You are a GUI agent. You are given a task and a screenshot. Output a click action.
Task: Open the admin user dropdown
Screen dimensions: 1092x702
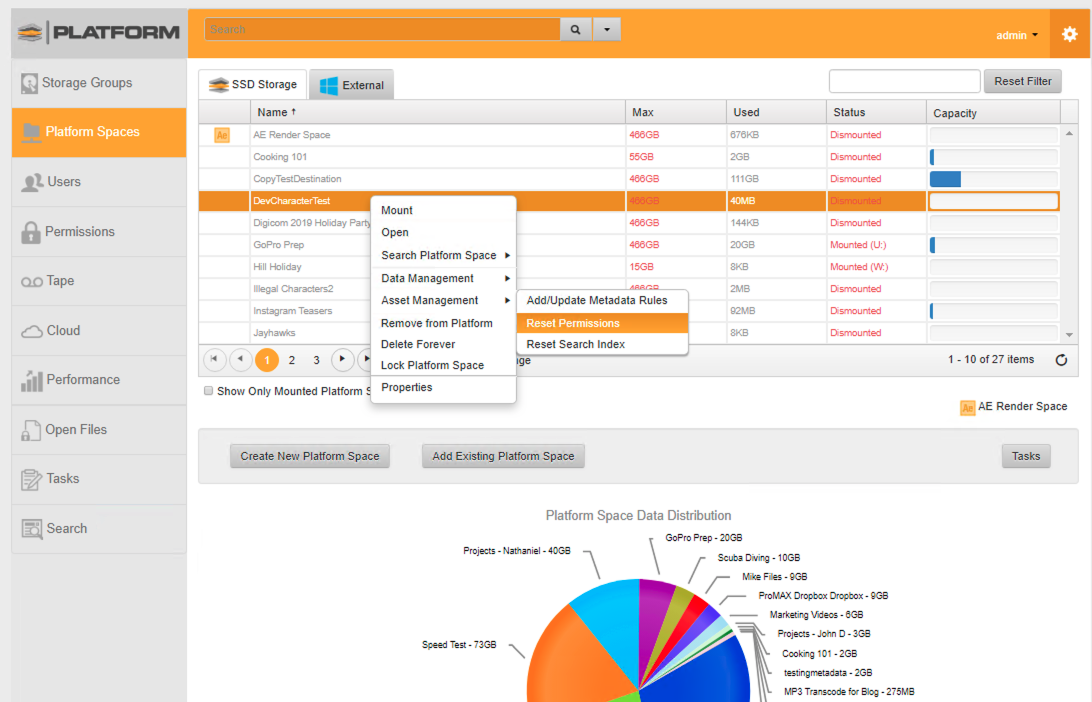click(1017, 35)
